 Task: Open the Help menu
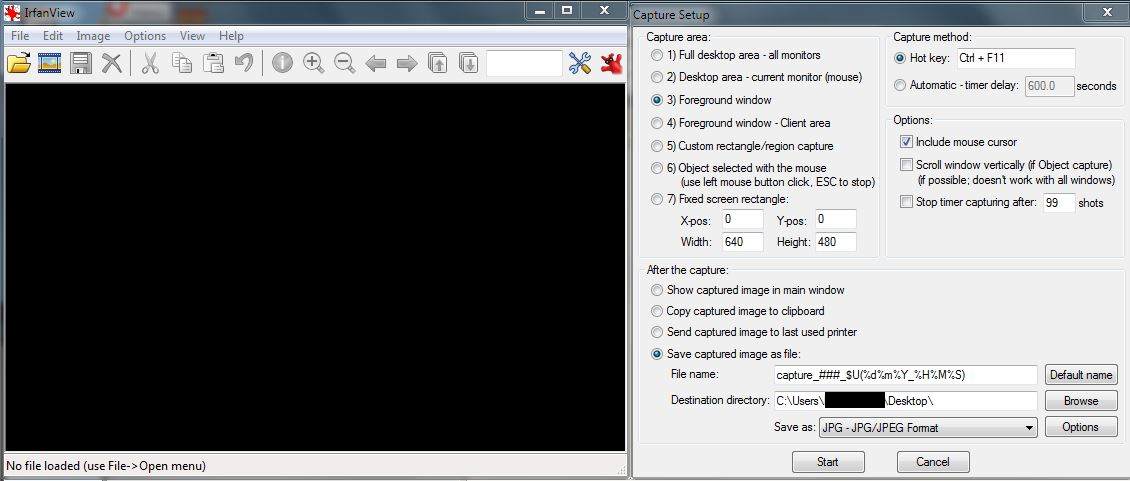pos(231,35)
